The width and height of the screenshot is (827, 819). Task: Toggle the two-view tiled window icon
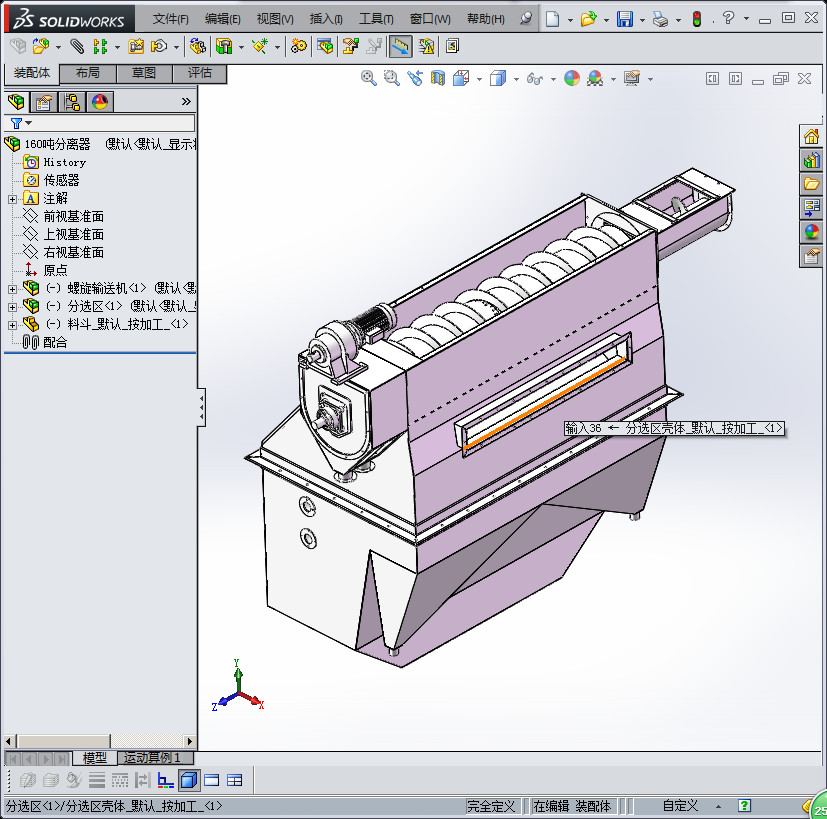pos(234,780)
